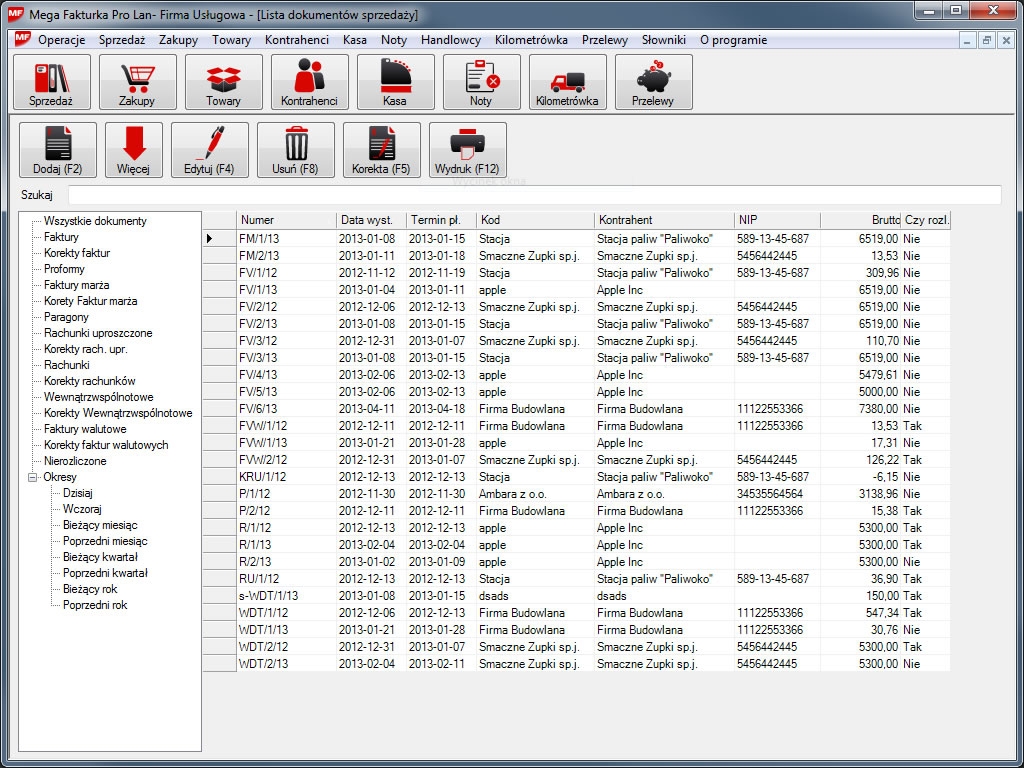The image size is (1024, 768).
Task: Open the Zakupy shopping cart icon
Action: [x=138, y=82]
